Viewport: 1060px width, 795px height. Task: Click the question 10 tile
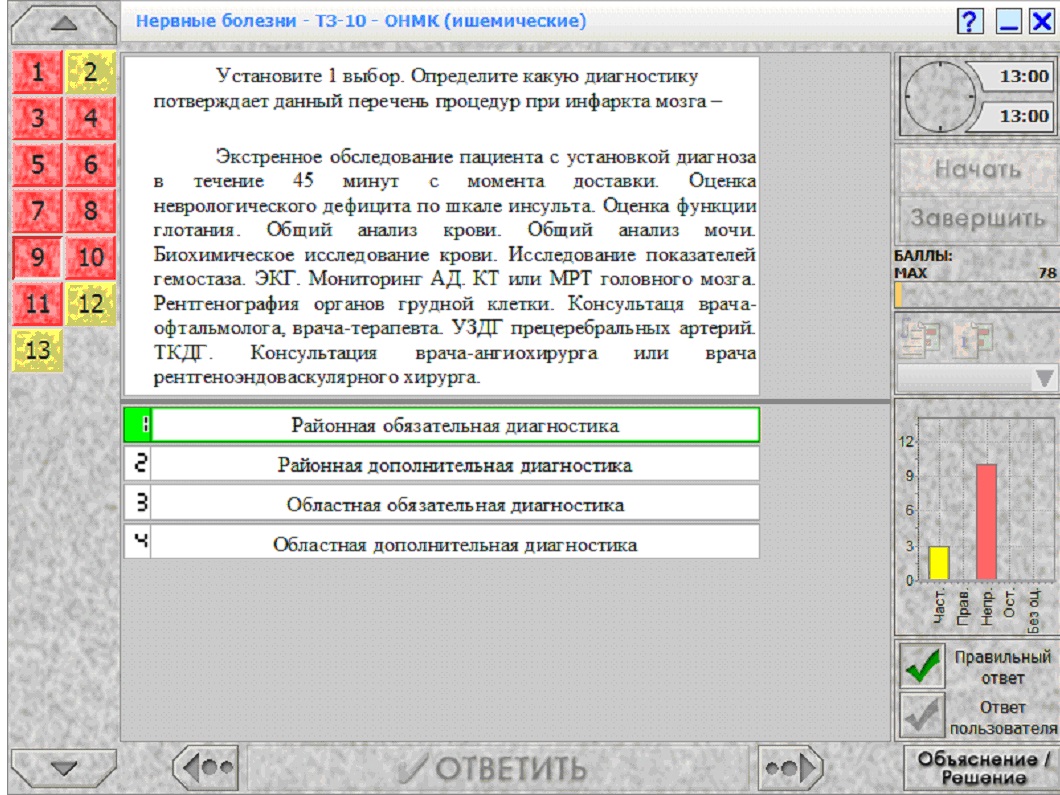[91, 258]
